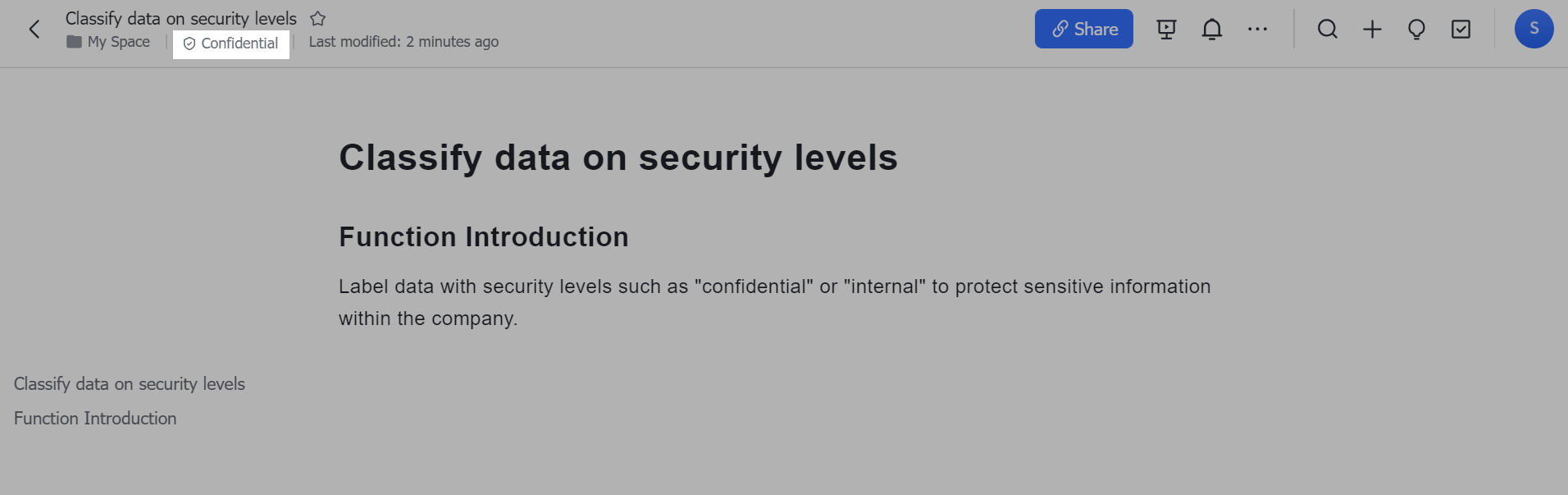Open the more options ellipsis menu

tap(1257, 29)
